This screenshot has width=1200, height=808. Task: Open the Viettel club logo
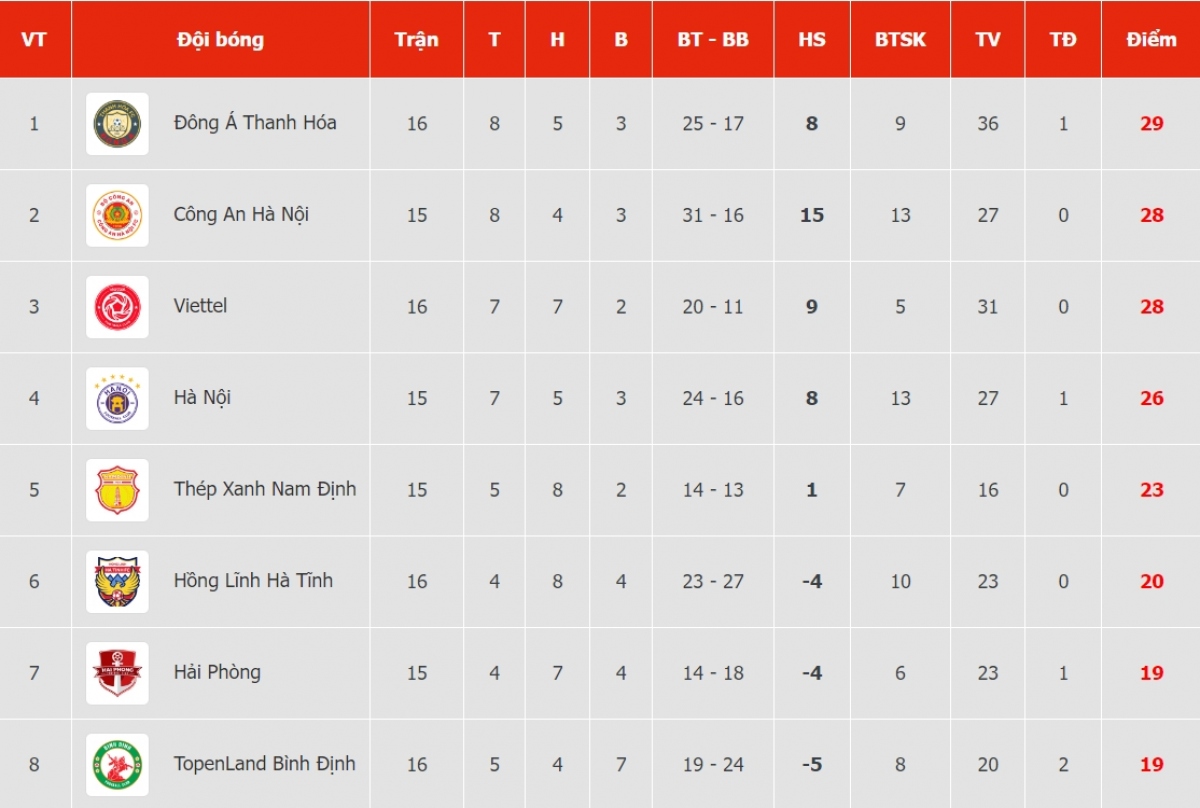click(x=117, y=307)
